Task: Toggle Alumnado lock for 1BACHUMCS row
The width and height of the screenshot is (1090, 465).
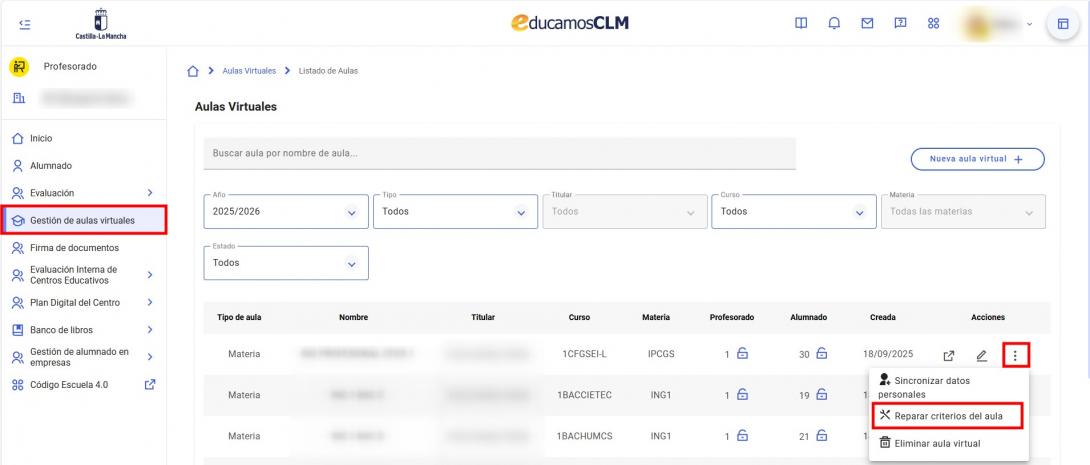Action: click(x=817, y=436)
